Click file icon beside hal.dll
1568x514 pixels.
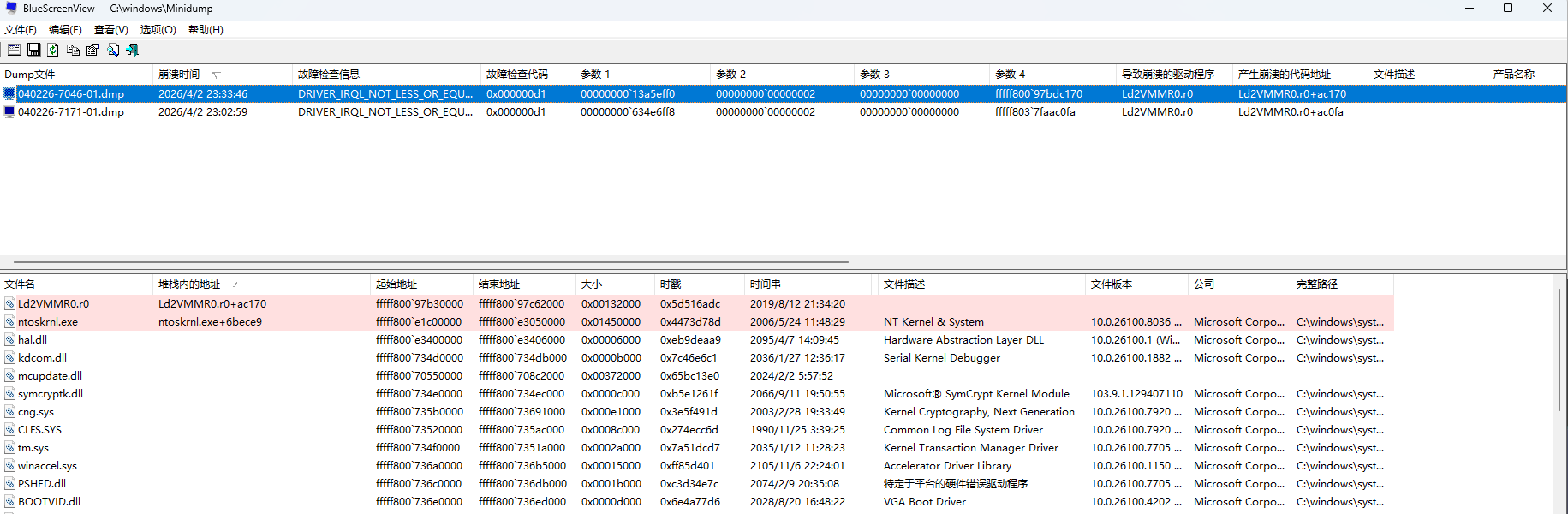[x=9, y=340]
